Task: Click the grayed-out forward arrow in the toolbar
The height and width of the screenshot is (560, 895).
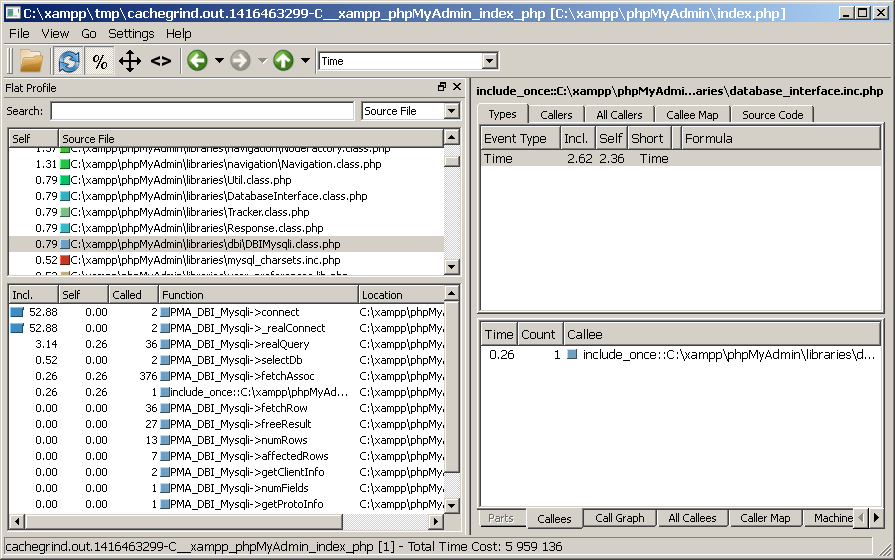Action: click(x=240, y=61)
